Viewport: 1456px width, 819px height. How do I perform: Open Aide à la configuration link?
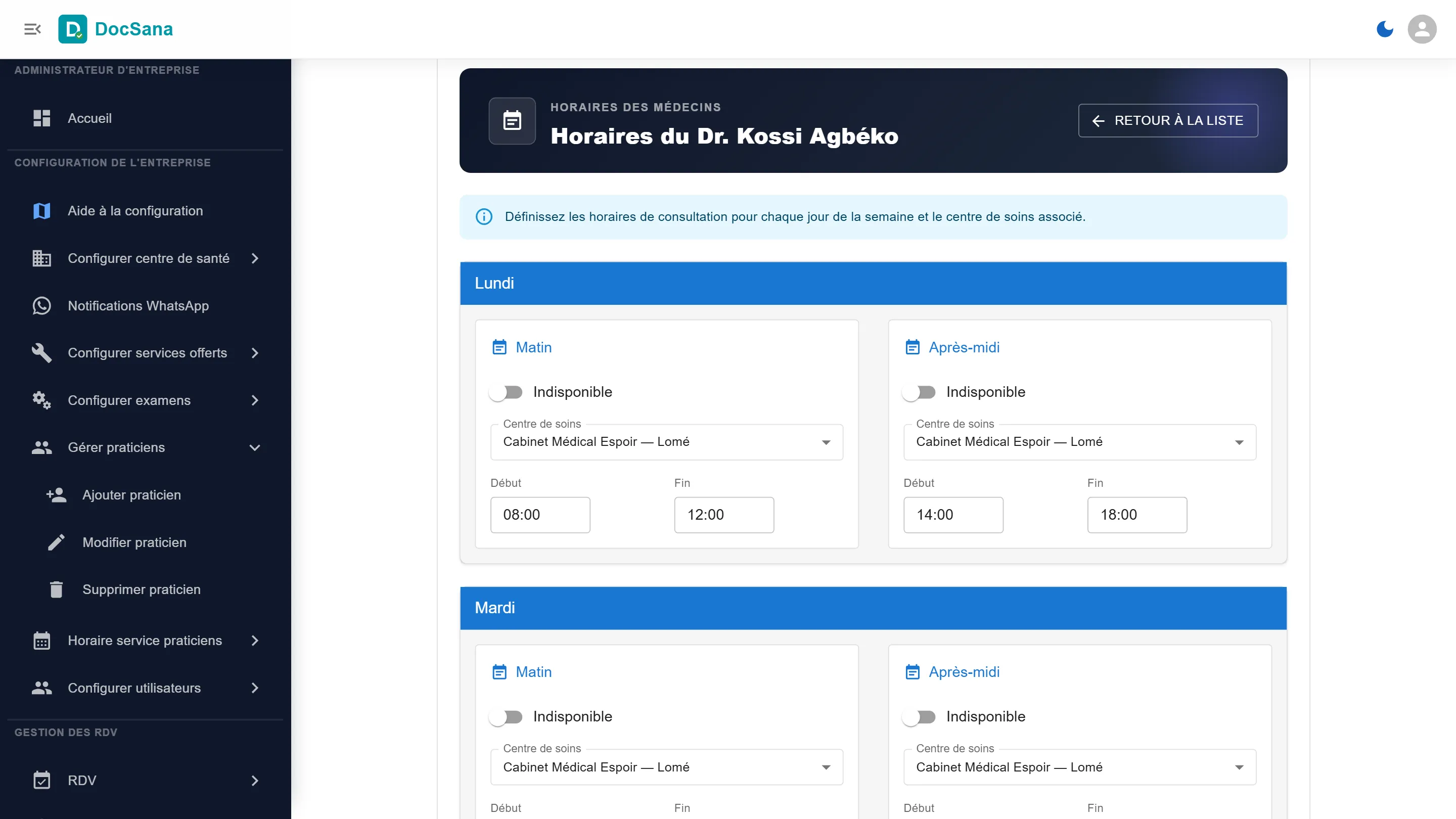(145, 211)
